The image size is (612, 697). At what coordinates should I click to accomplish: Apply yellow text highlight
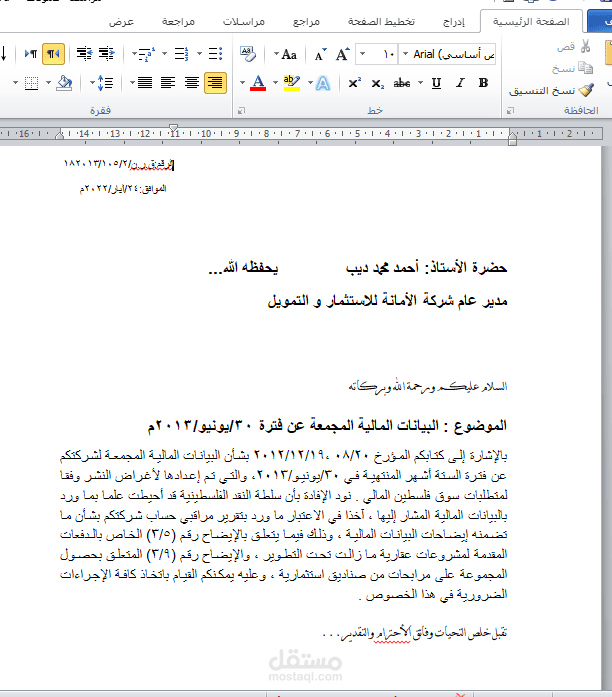pyautogui.click(x=292, y=83)
